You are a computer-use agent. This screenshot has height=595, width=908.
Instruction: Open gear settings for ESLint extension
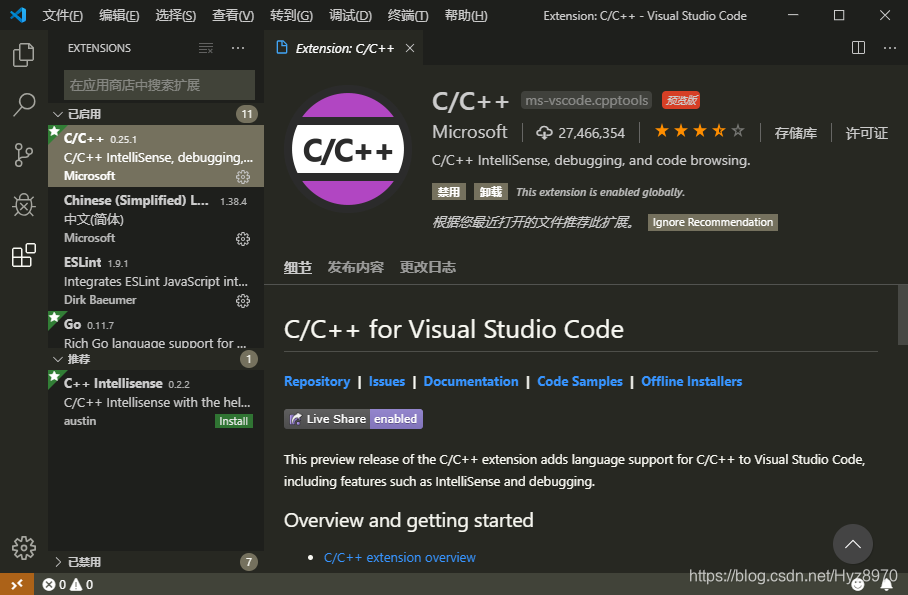tap(243, 301)
